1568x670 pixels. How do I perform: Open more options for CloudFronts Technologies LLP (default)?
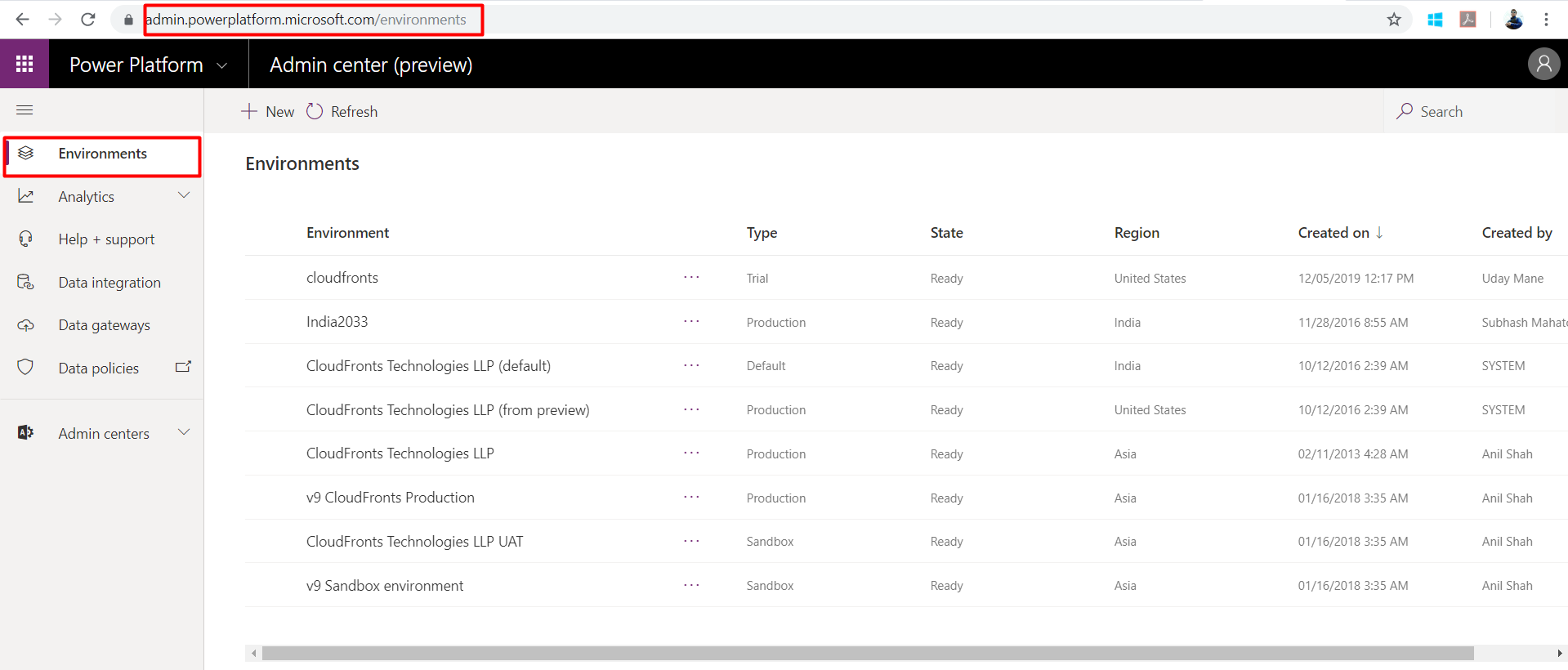click(691, 365)
